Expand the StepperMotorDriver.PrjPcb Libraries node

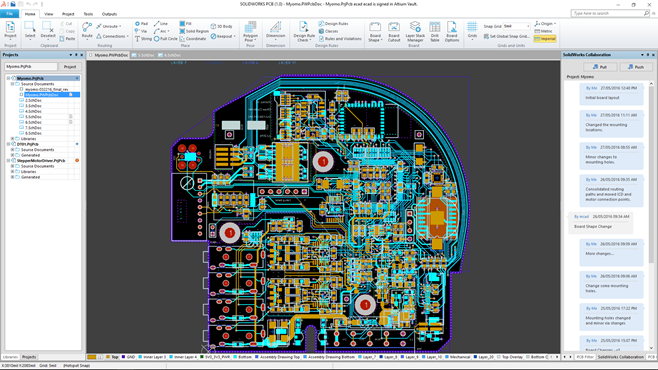click(x=13, y=172)
